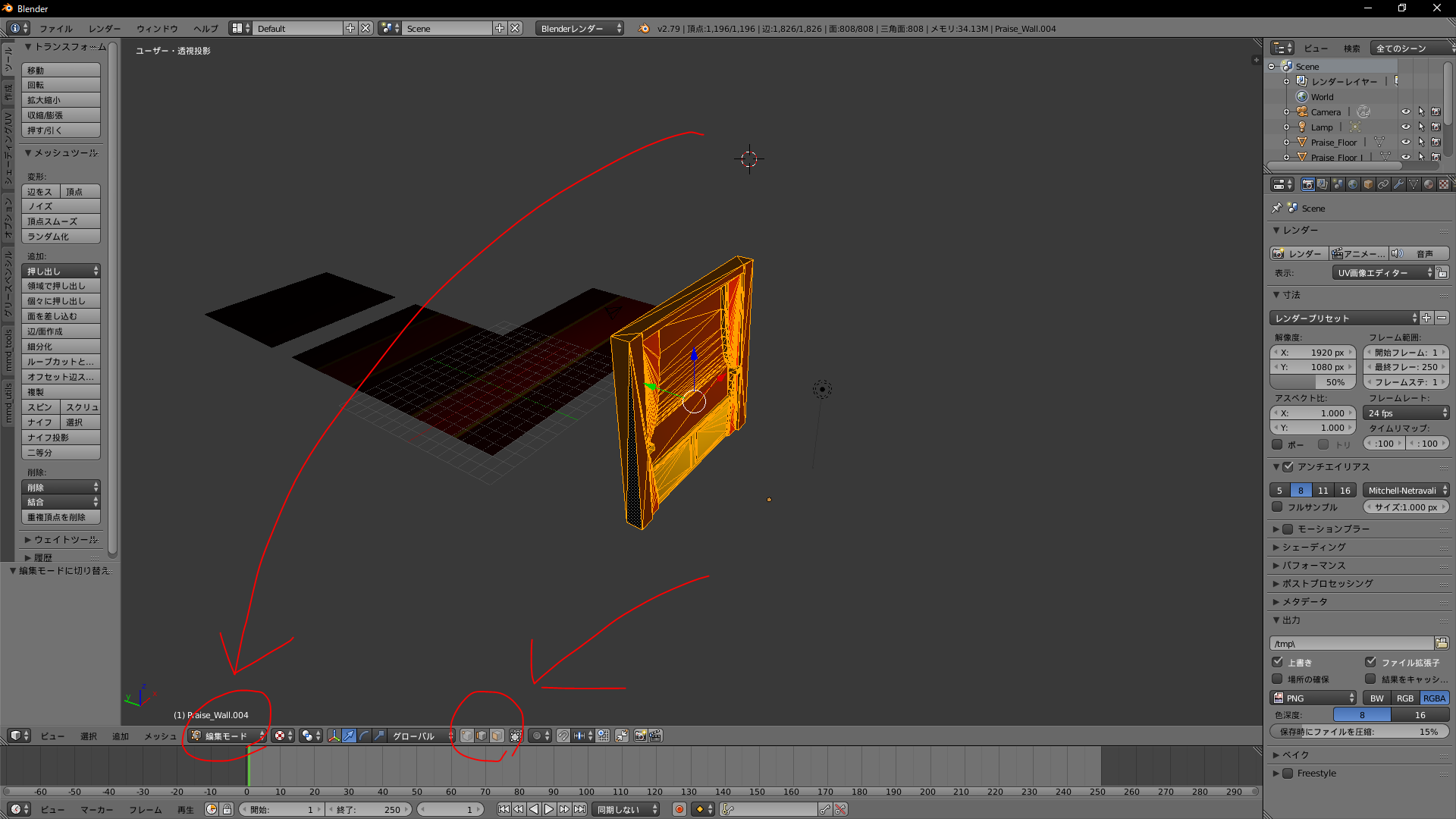The image size is (1456, 819).
Task: Open the 編集モード mode dropdown
Action: [227, 736]
